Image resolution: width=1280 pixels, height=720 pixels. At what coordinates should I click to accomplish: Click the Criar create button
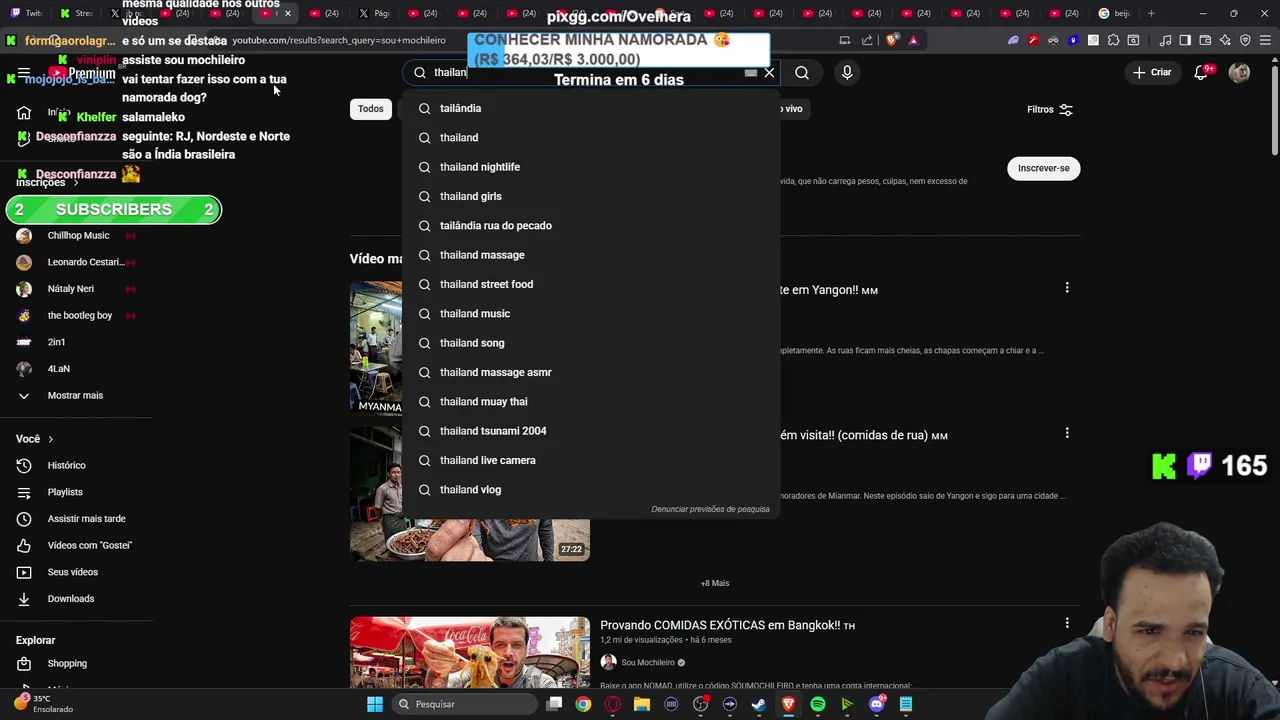(1152, 72)
